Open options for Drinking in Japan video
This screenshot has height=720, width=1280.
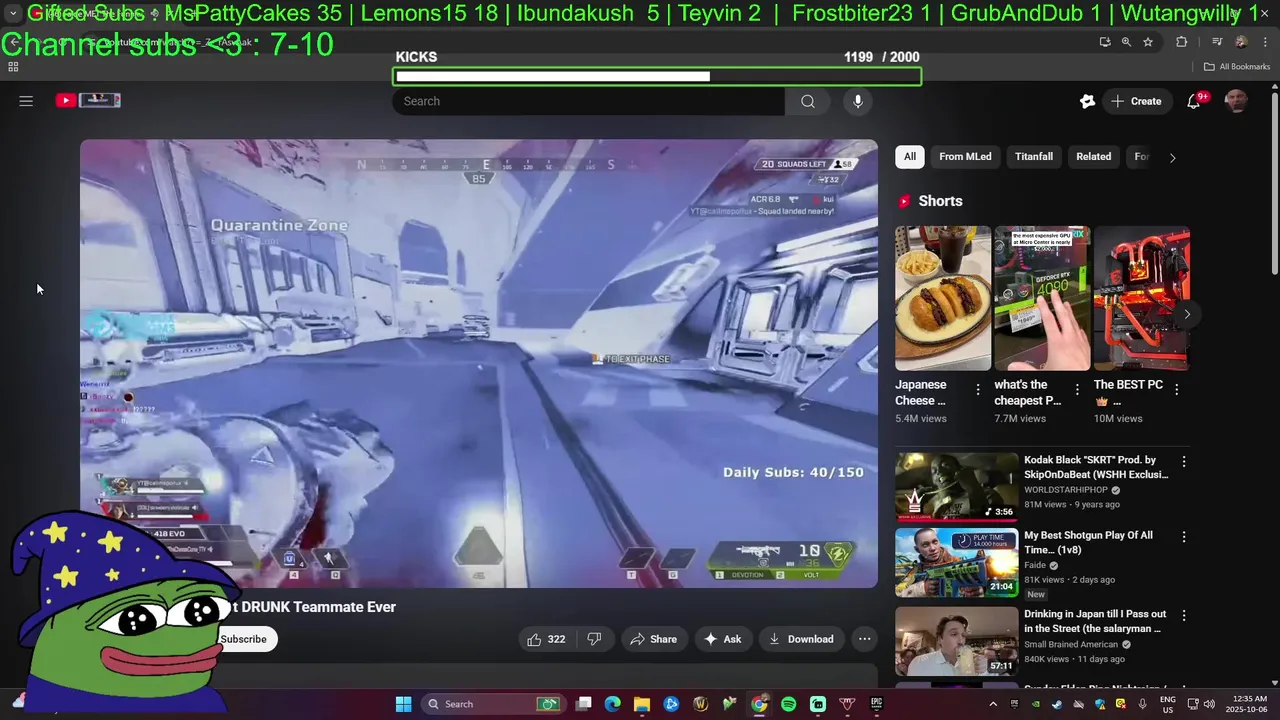point(1184,616)
